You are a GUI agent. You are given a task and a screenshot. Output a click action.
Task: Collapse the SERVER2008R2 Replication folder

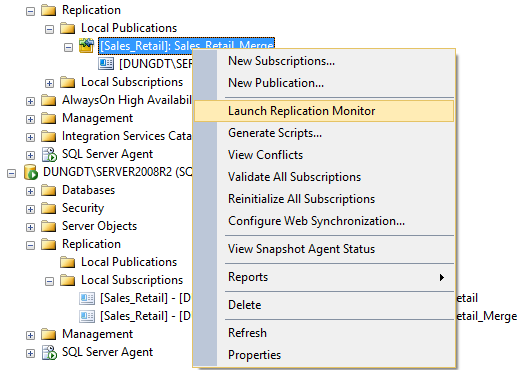pyautogui.click(x=30, y=245)
